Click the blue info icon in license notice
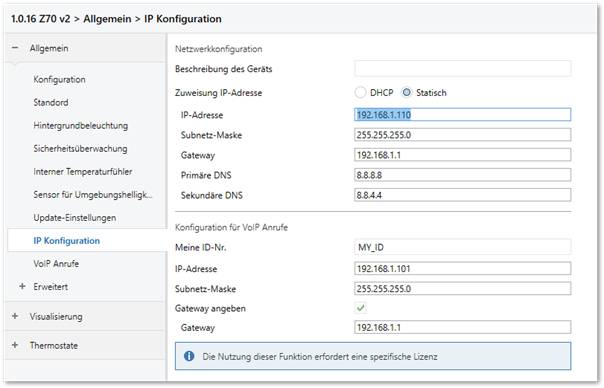The height and width of the screenshot is (388, 604). point(189,356)
